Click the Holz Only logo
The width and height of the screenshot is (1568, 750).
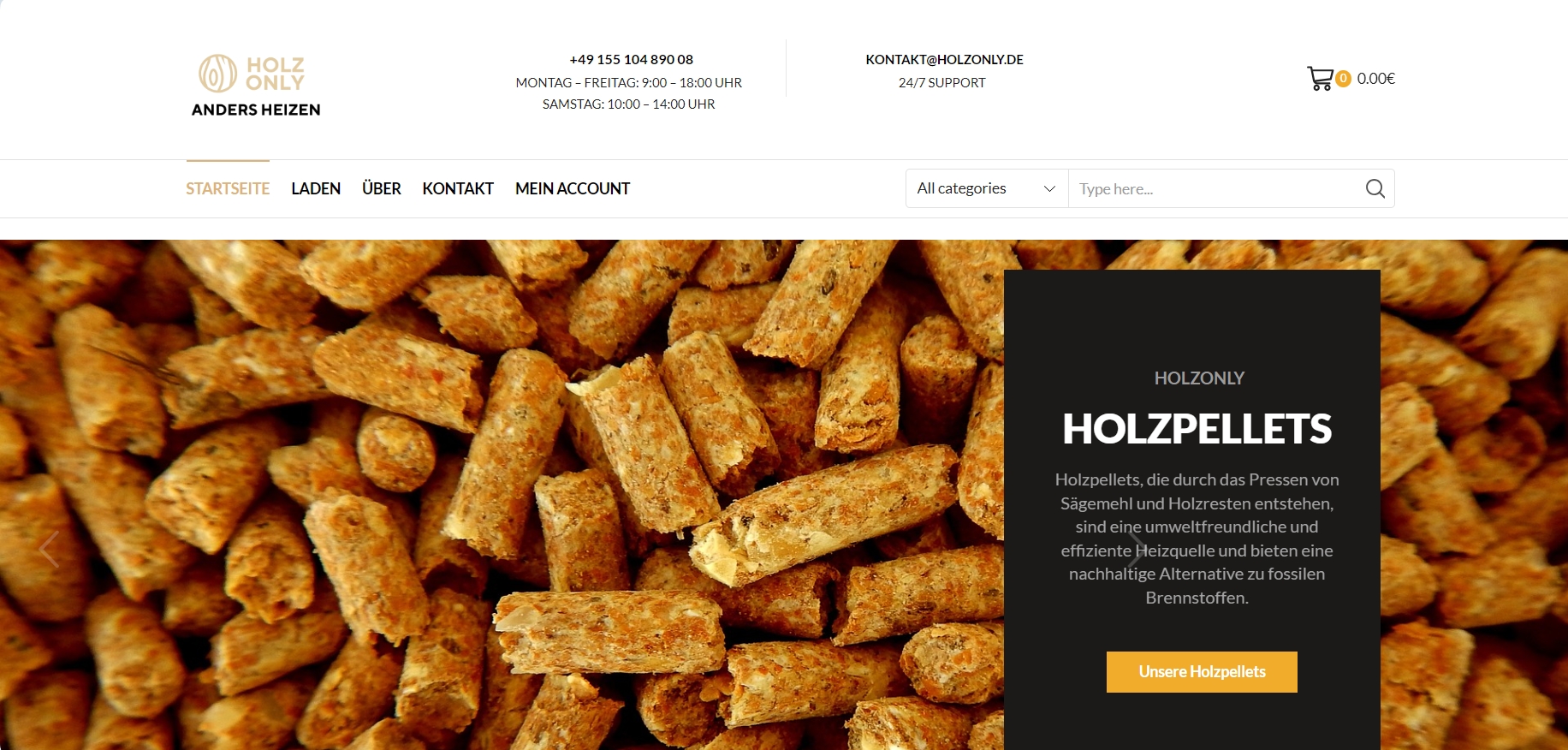click(252, 74)
